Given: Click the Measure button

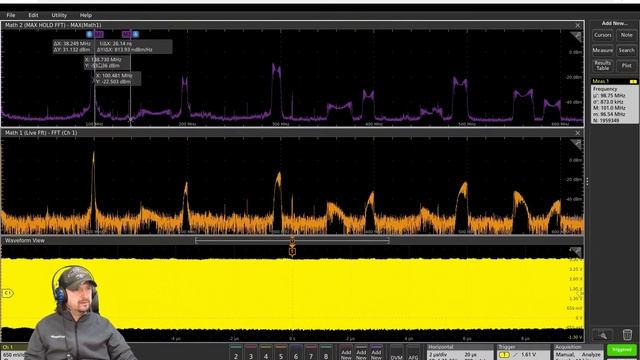Looking at the screenshot, I should click(x=602, y=50).
